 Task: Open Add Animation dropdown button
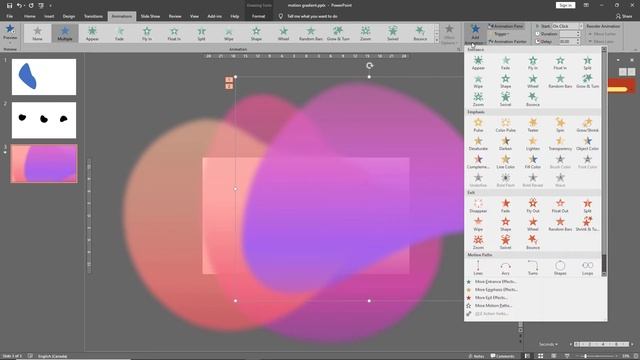click(475, 34)
